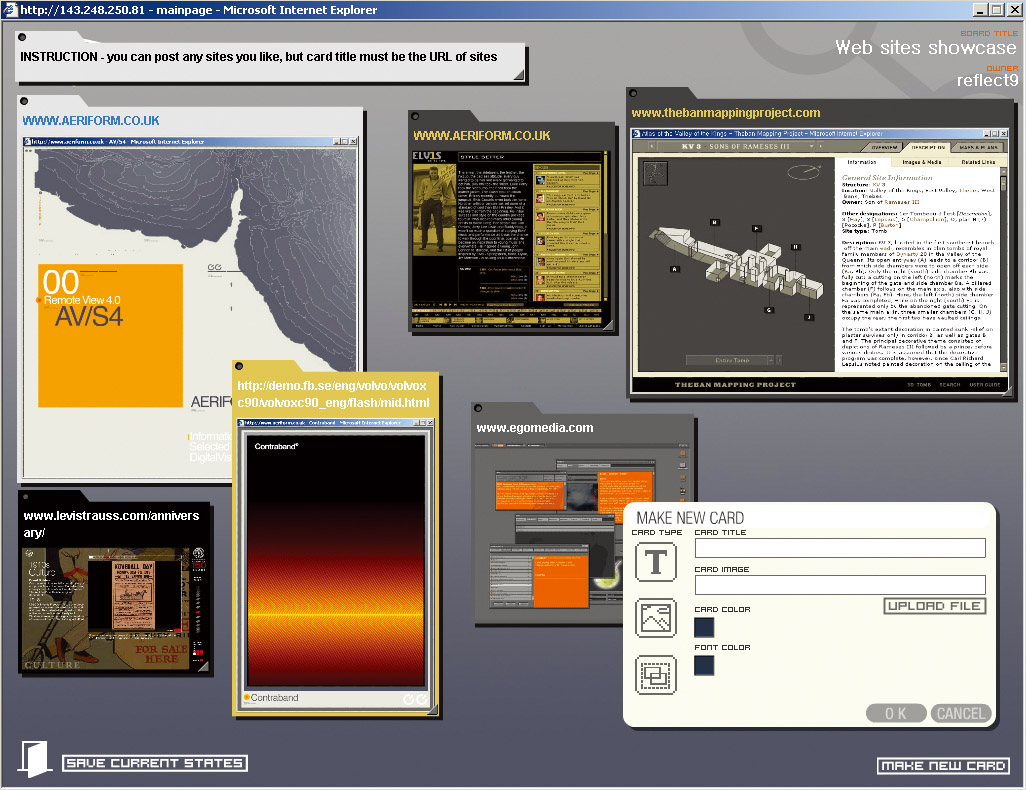Click Save Current States button
This screenshot has width=1026, height=790.
[x=155, y=763]
